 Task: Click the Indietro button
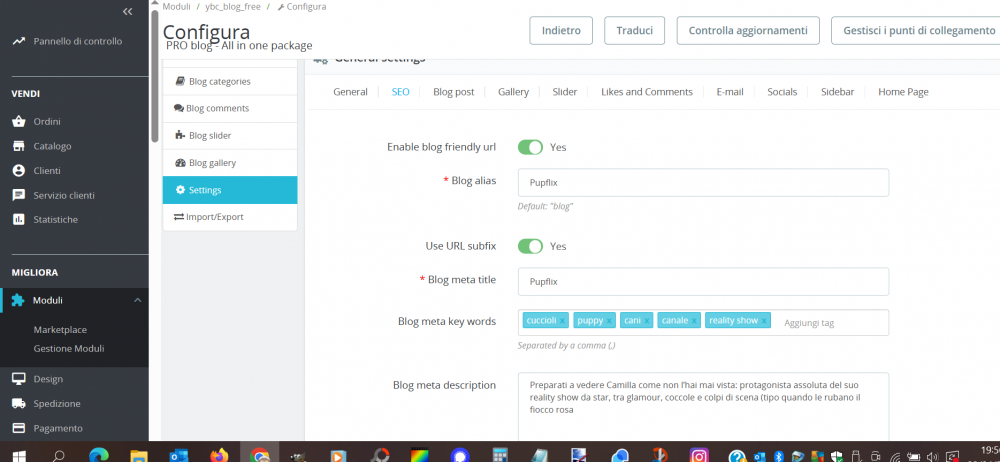[x=561, y=31]
